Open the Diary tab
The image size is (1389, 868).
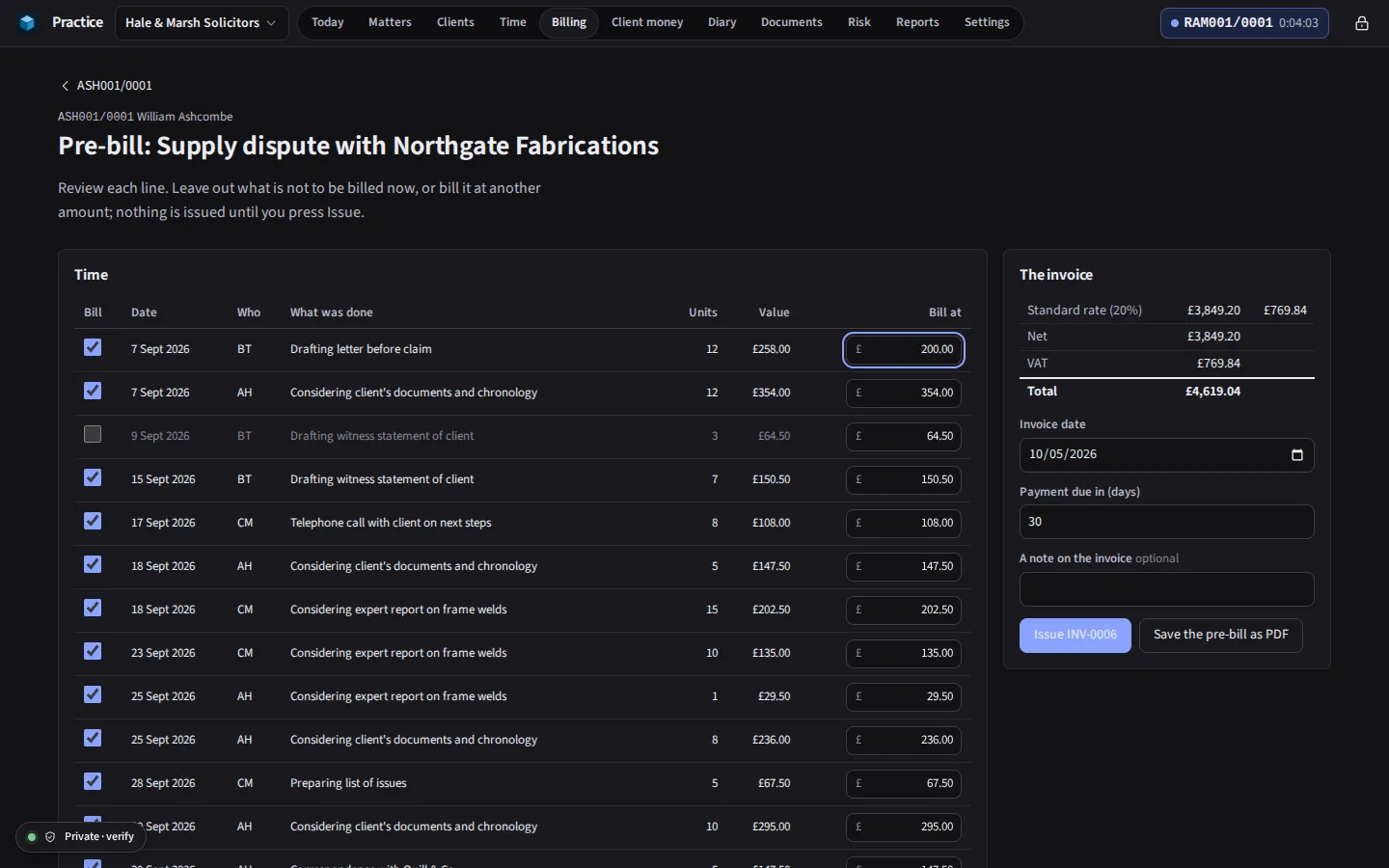pos(722,22)
